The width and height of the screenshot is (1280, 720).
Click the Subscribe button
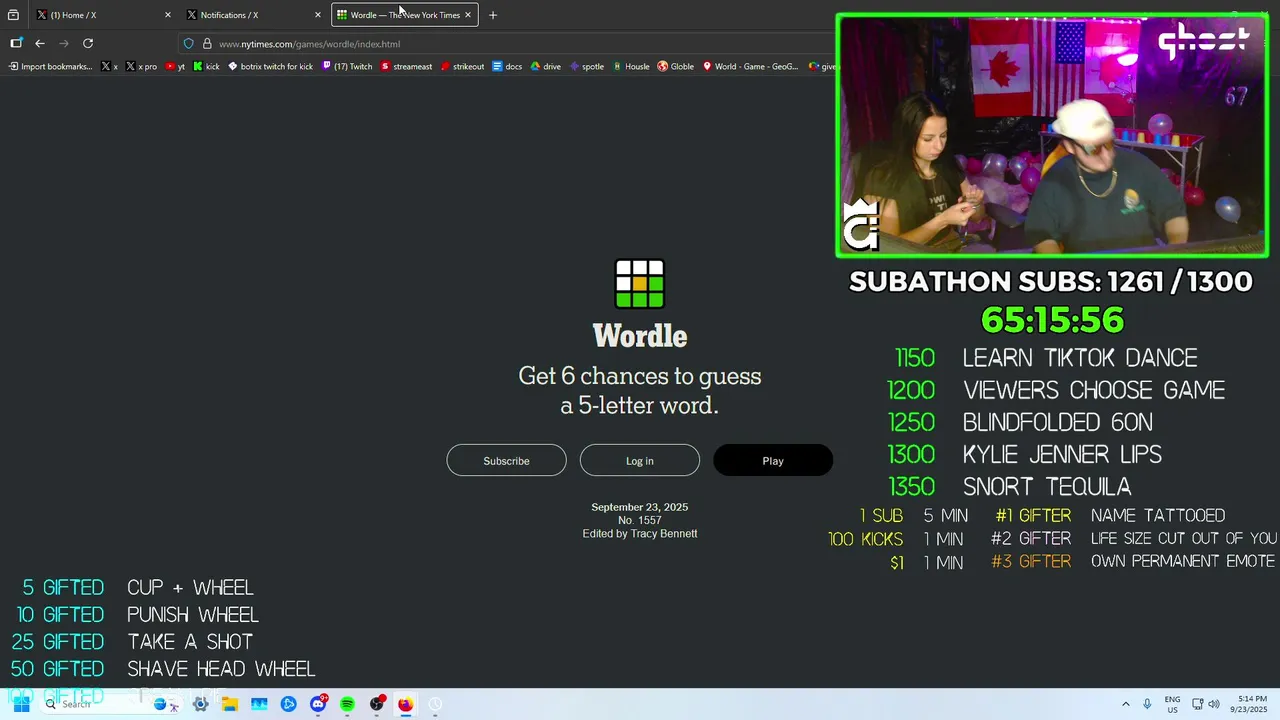pyautogui.click(x=506, y=460)
